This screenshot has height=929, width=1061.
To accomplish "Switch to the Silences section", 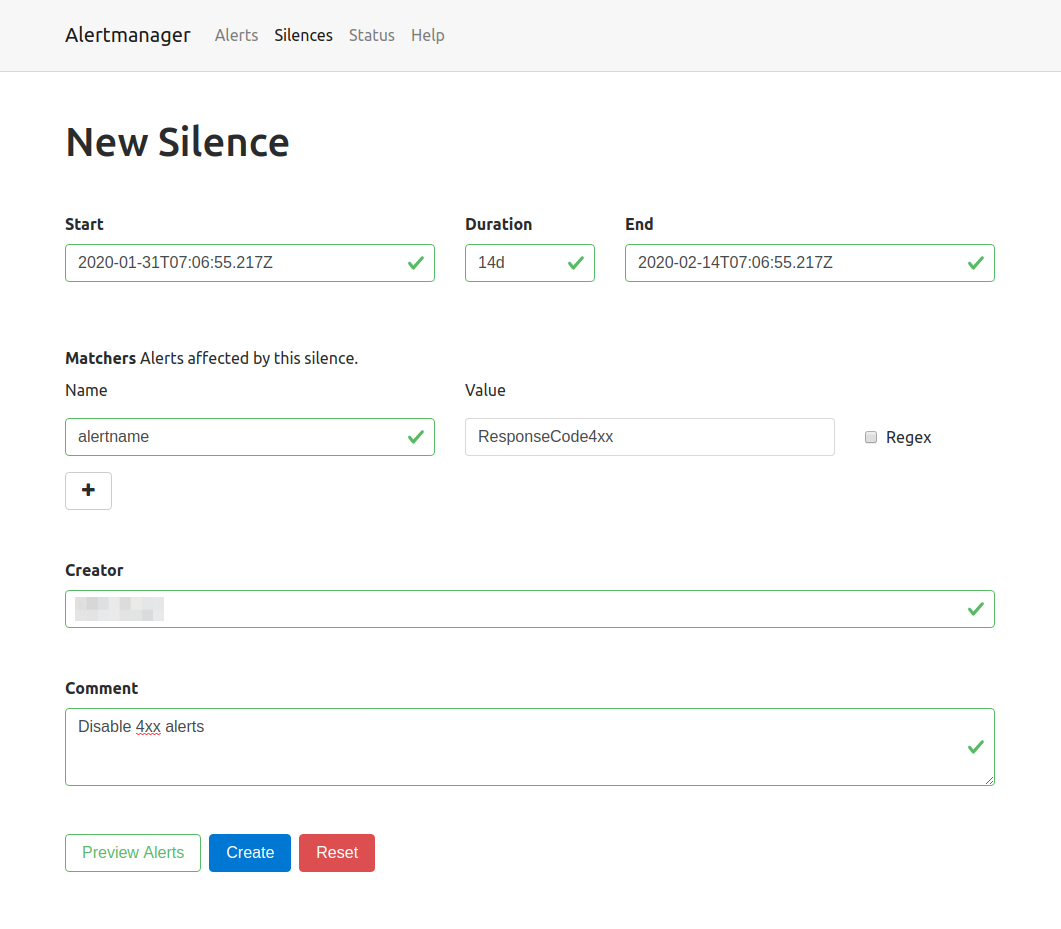I will tap(303, 35).
